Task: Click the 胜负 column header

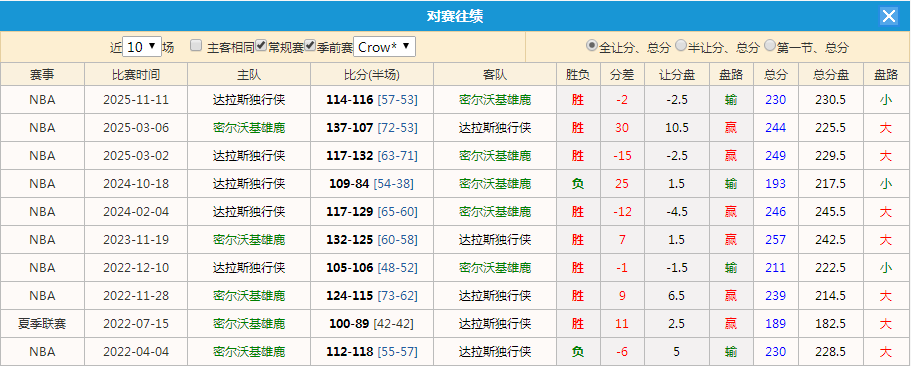Action: [x=578, y=74]
